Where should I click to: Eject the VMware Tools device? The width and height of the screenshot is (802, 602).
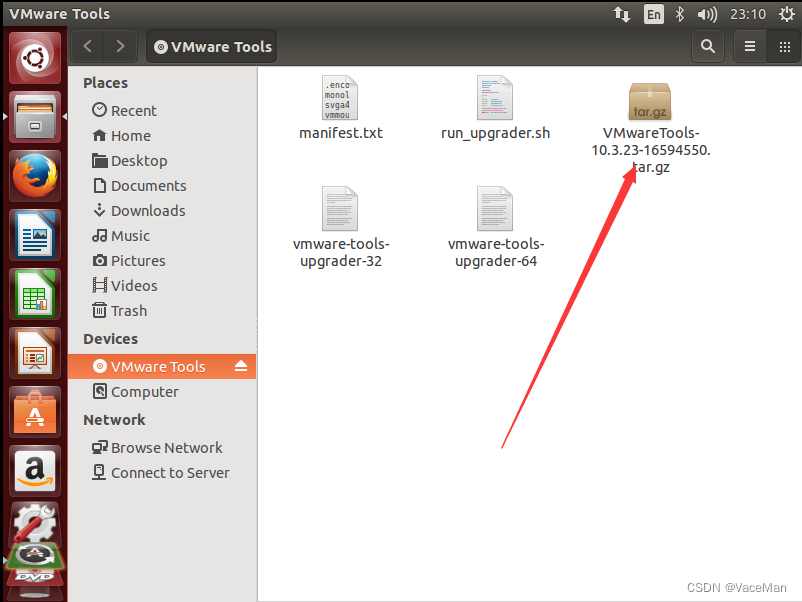(240, 366)
